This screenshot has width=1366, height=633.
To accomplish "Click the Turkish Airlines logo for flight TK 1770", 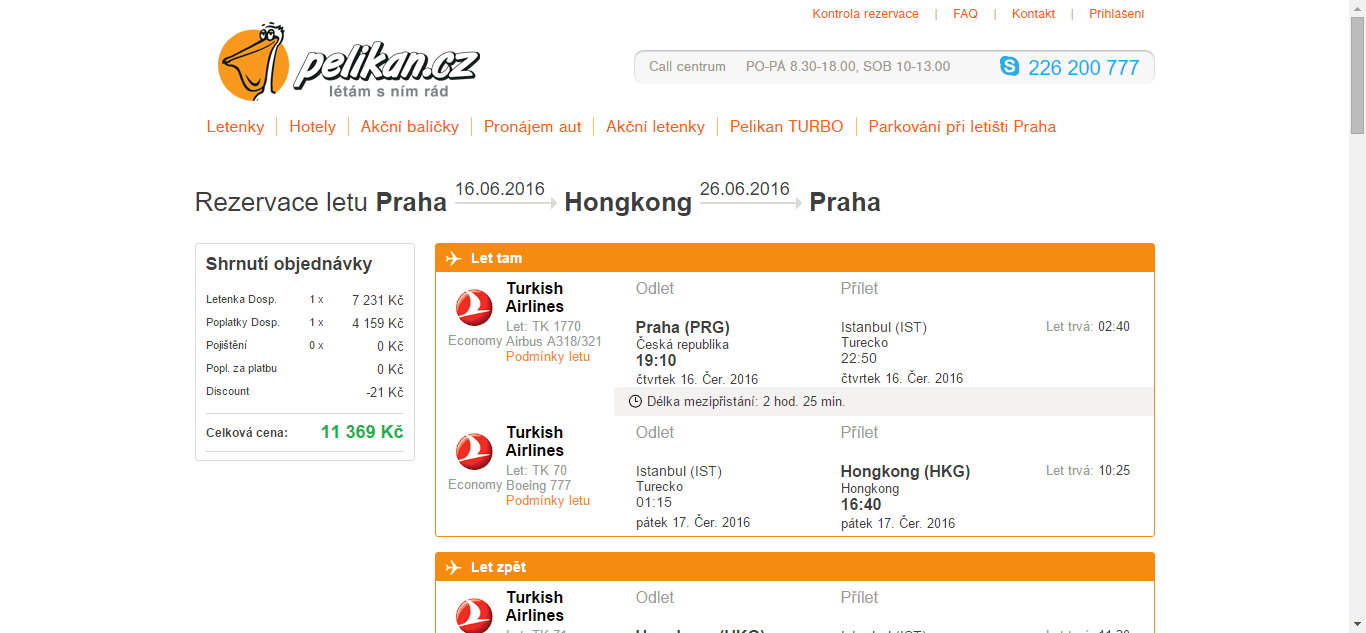I will [472, 308].
